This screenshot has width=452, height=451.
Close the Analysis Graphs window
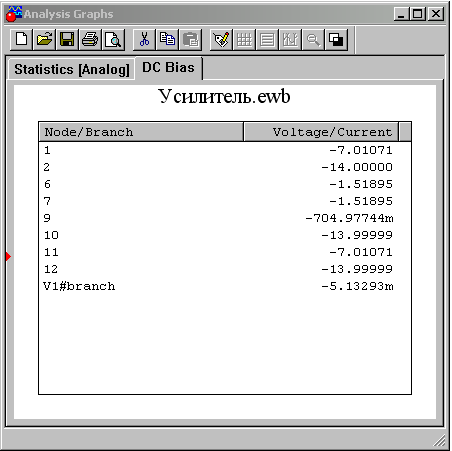[x=436, y=14]
